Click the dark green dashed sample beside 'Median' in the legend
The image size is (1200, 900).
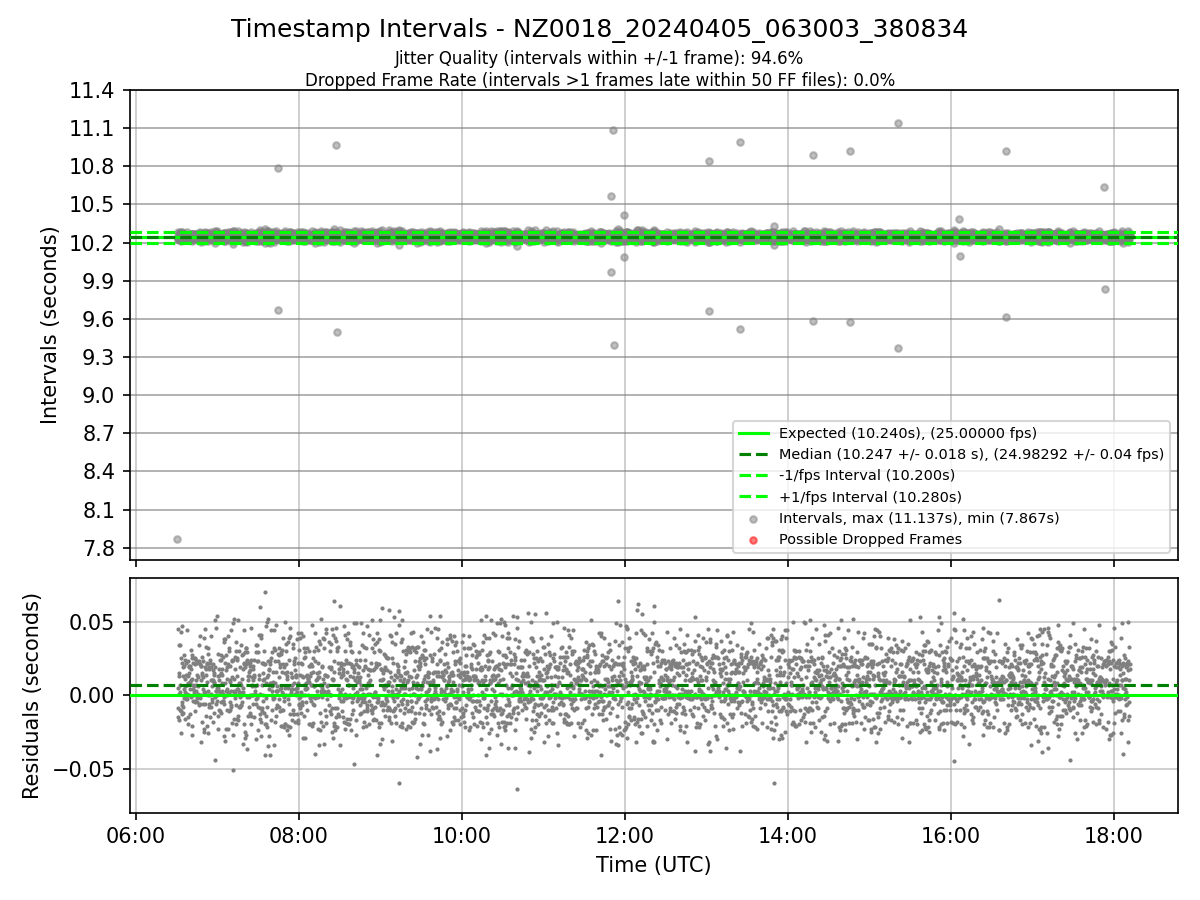click(754, 454)
